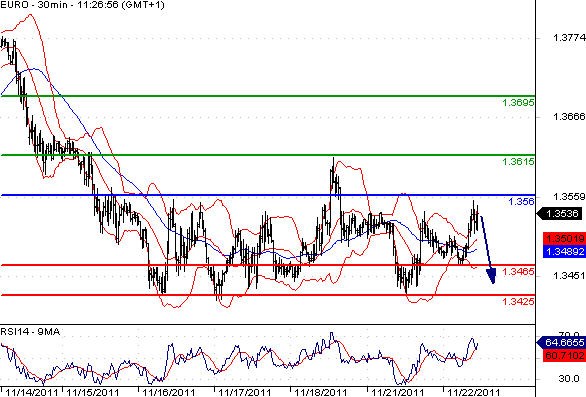Select the 1.3695 green resistance label
Image resolution: width=586 pixels, height=397 pixels.
518,102
